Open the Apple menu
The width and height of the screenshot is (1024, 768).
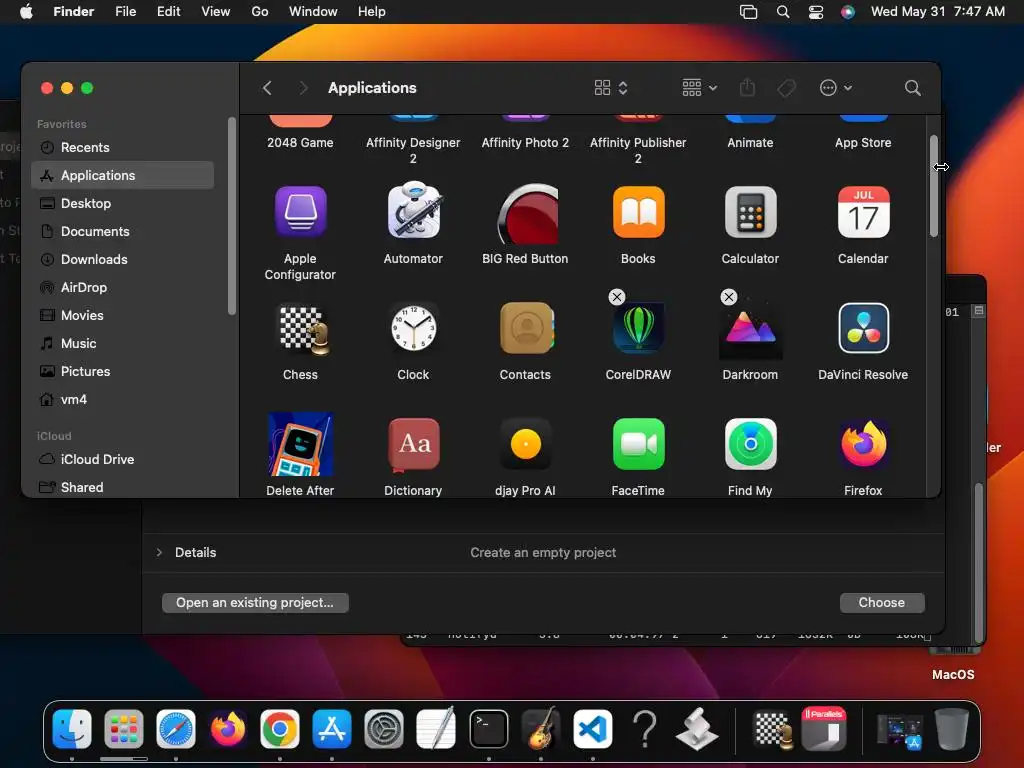[x=26, y=12]
